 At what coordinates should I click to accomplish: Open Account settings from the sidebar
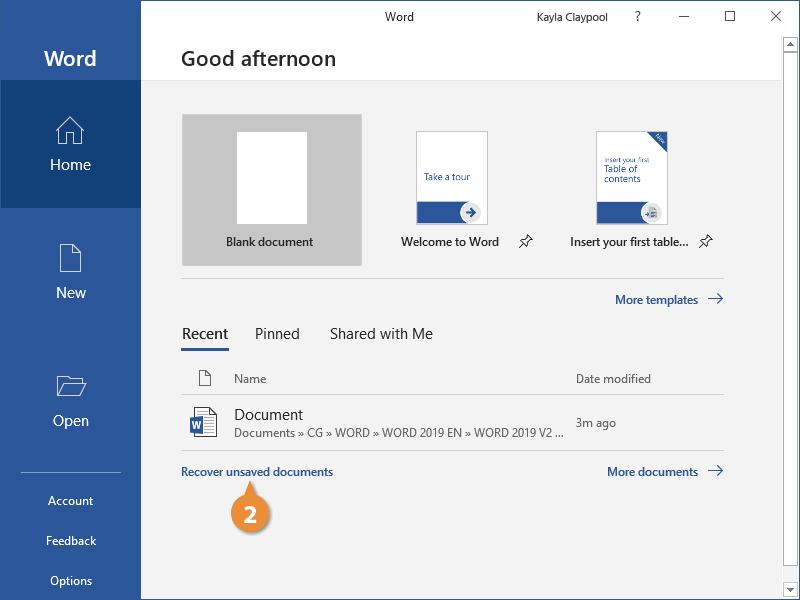pos(70,500)
